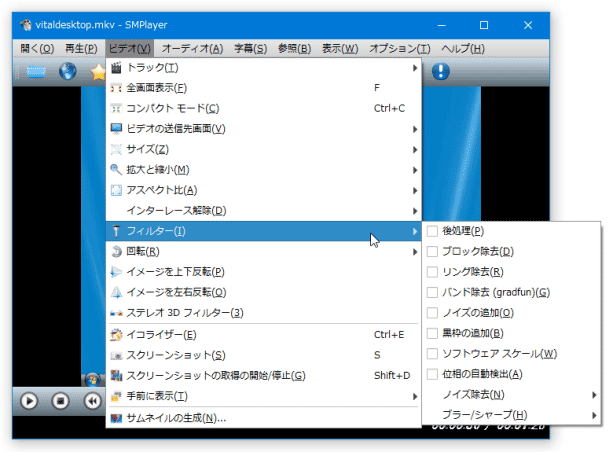Click サムネイルの生成(N) thumbnail generator
This screenshot has width=613, height=452.
(176, 418)
